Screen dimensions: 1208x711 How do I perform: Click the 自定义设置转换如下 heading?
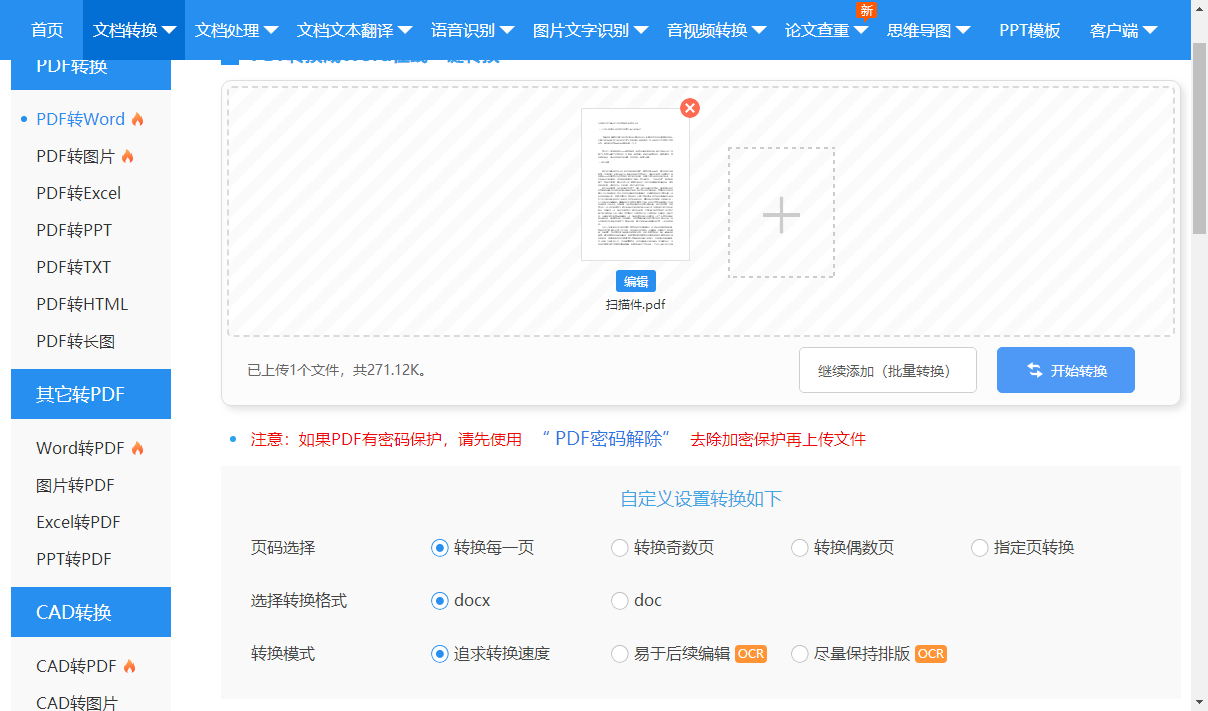coord(701,499)
